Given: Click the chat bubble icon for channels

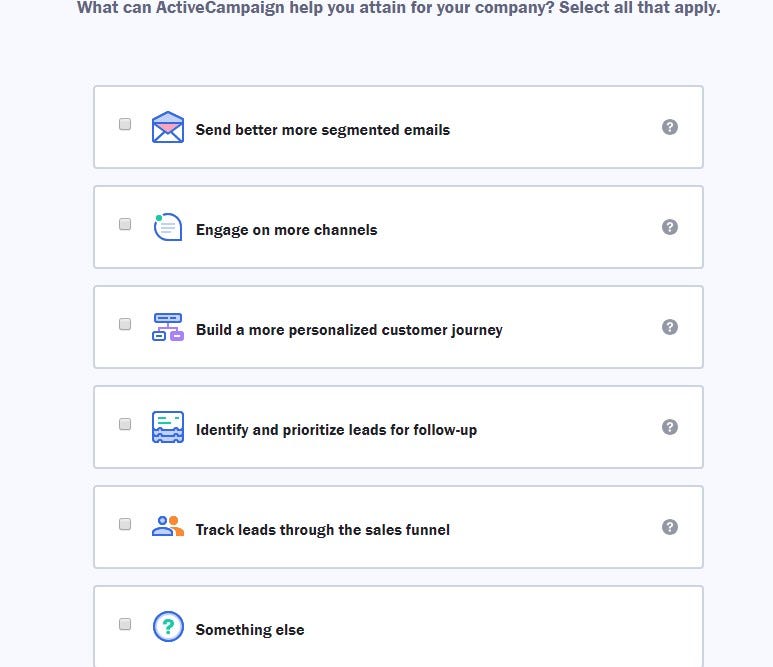Looking at the screenshot, I should [x=168, y=227].
